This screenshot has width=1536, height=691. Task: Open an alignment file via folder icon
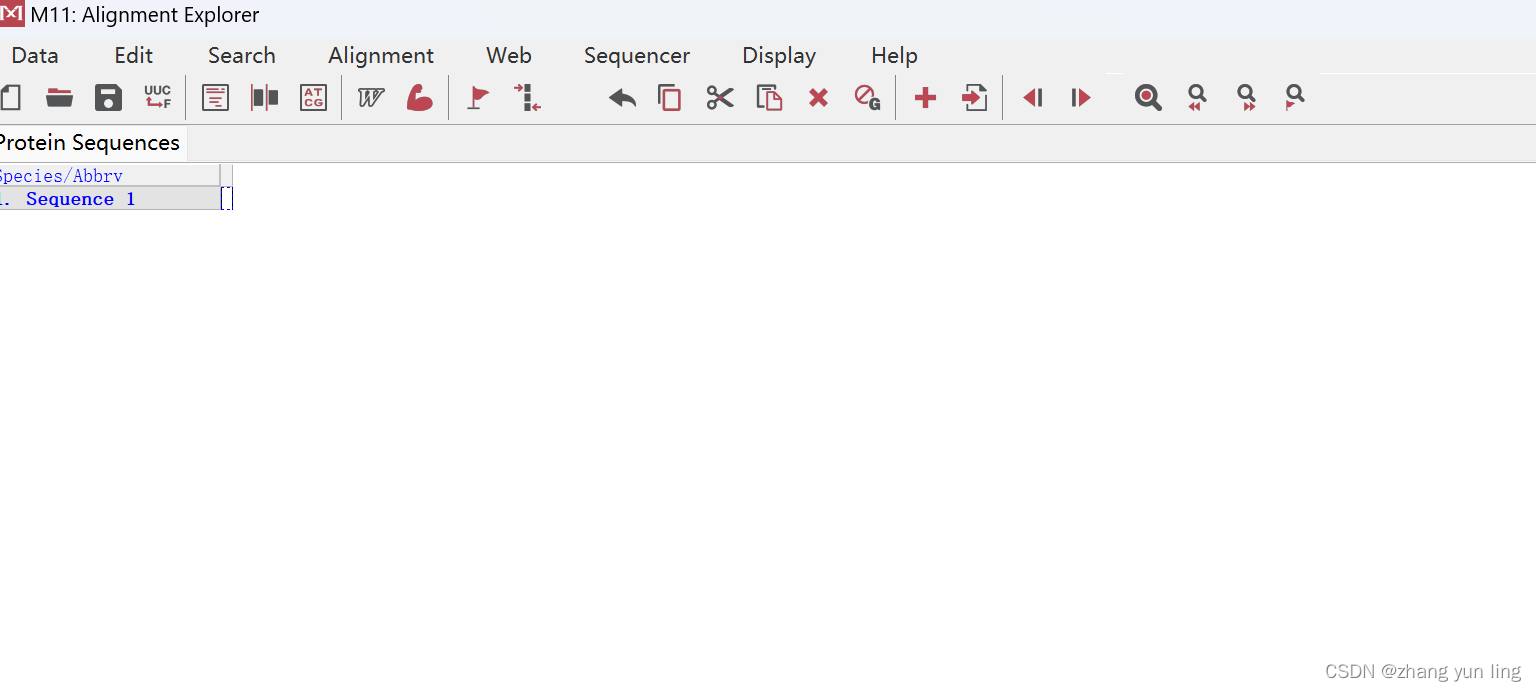click(60, 97)
